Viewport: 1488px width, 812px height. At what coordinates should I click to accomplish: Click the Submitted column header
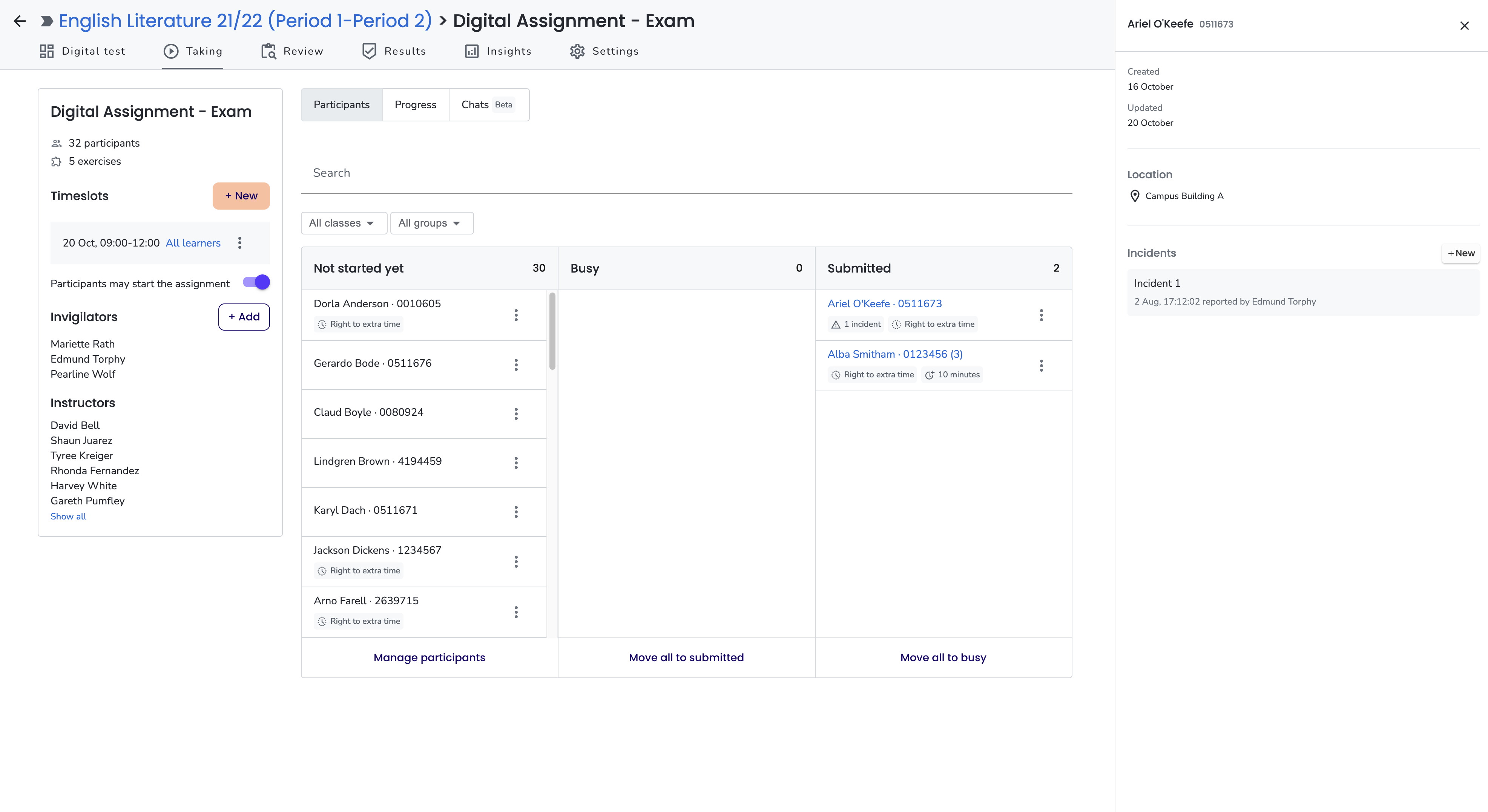[943, 268]
